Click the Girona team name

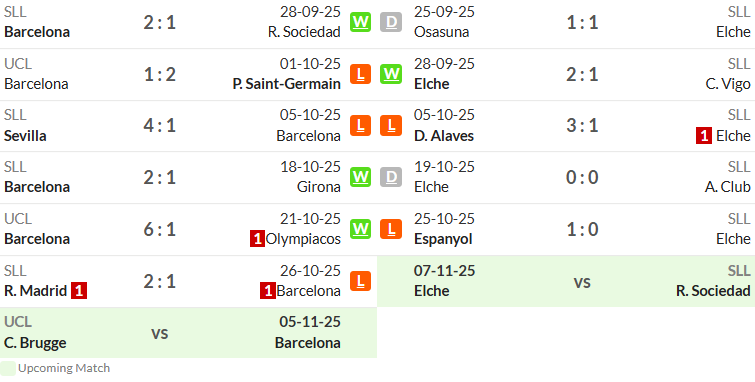point(318,187)
